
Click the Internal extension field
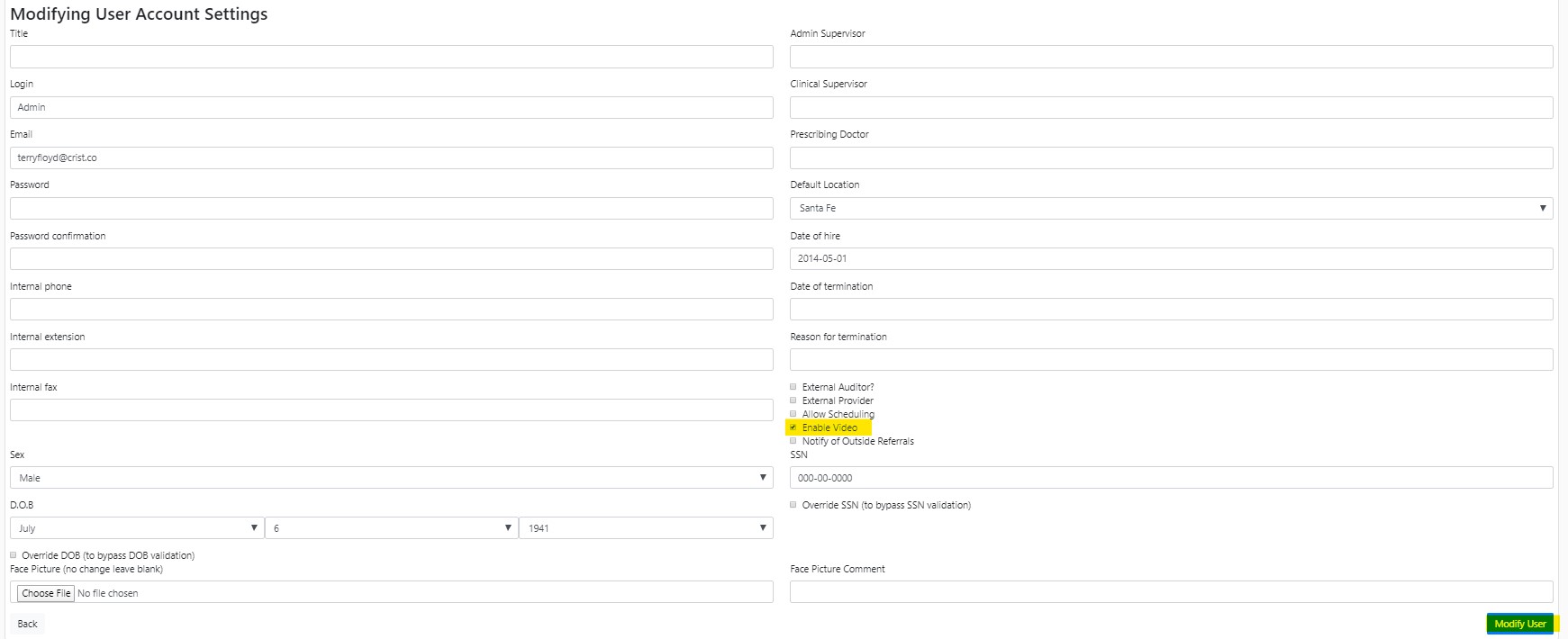(391, 359)
